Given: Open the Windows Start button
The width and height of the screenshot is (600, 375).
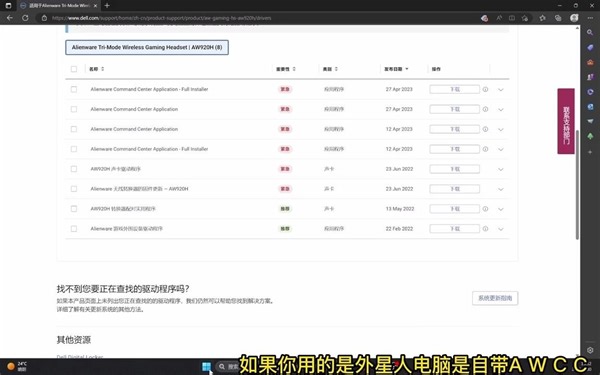Looking at the screenshot, I should 206,367.
